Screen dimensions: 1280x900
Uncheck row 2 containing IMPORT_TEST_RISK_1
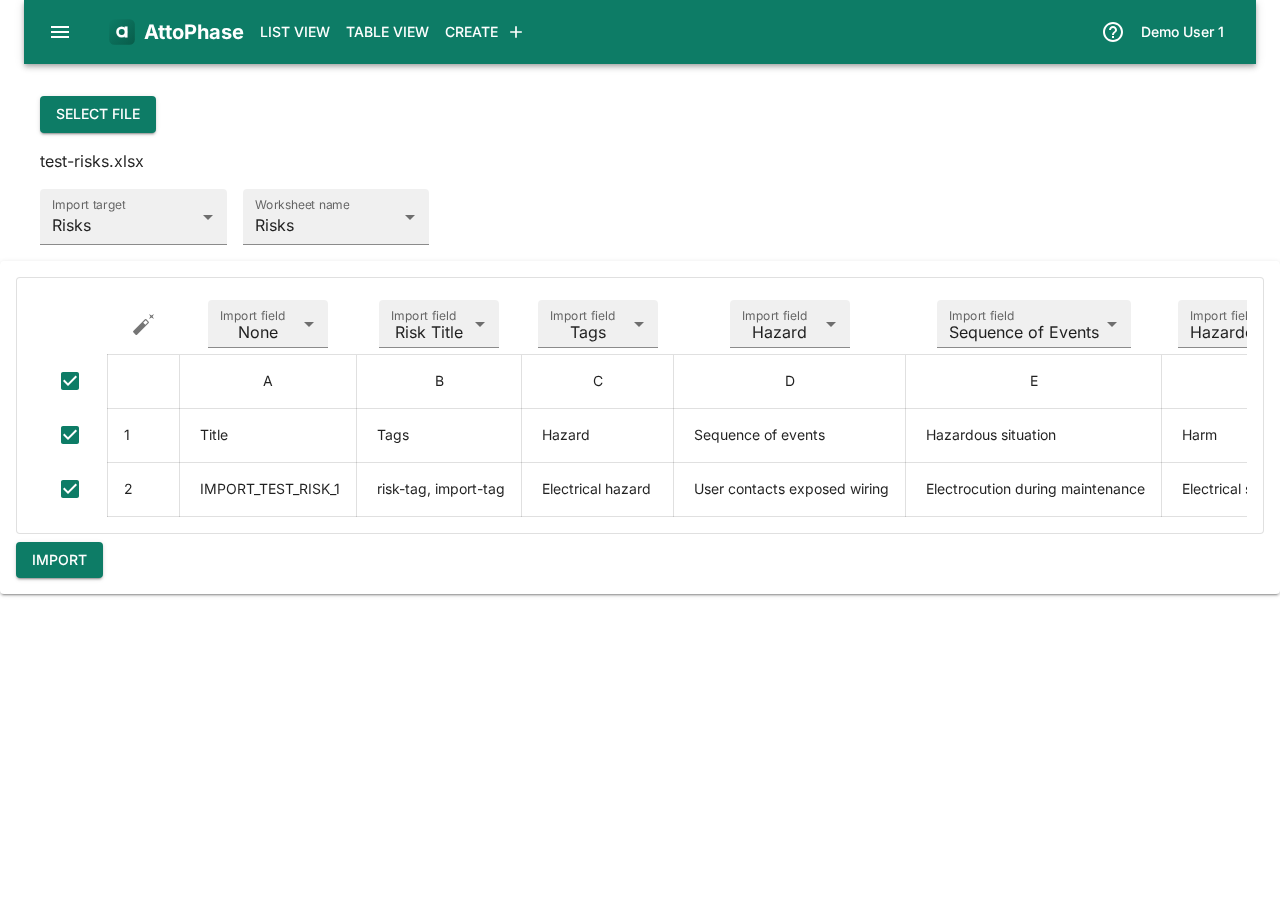69,489
